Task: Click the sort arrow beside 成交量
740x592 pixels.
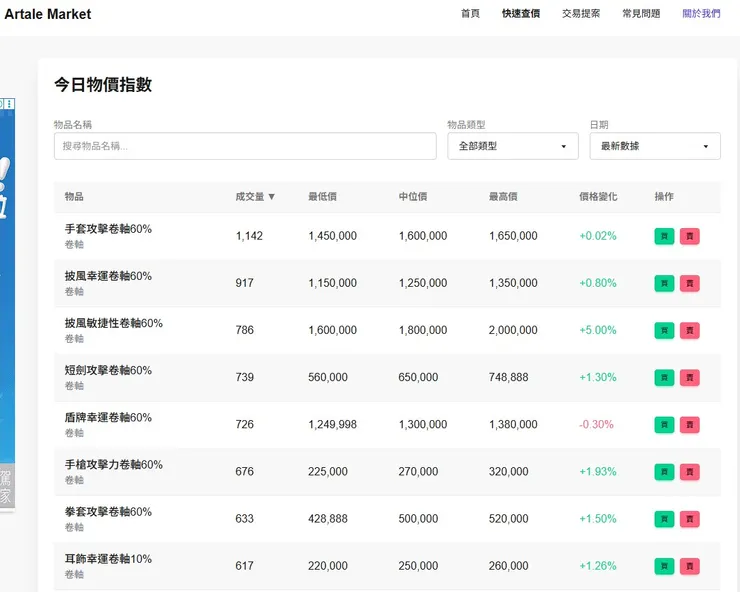Action: (271, 197)
